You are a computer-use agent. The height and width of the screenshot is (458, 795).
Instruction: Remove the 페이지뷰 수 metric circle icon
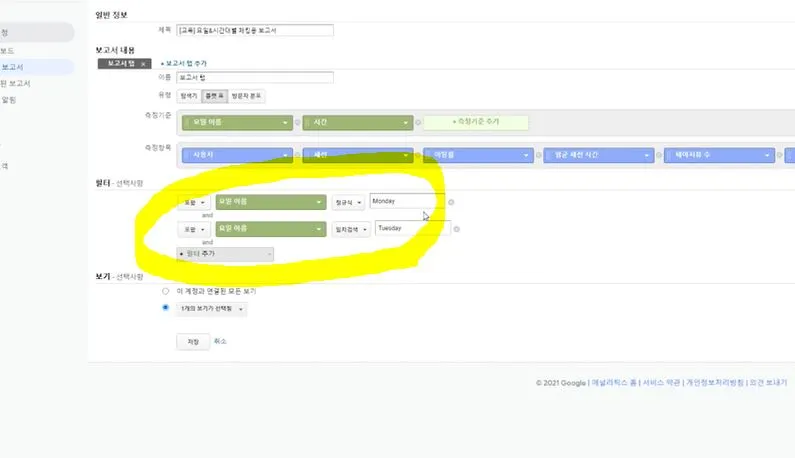(779, 155)
